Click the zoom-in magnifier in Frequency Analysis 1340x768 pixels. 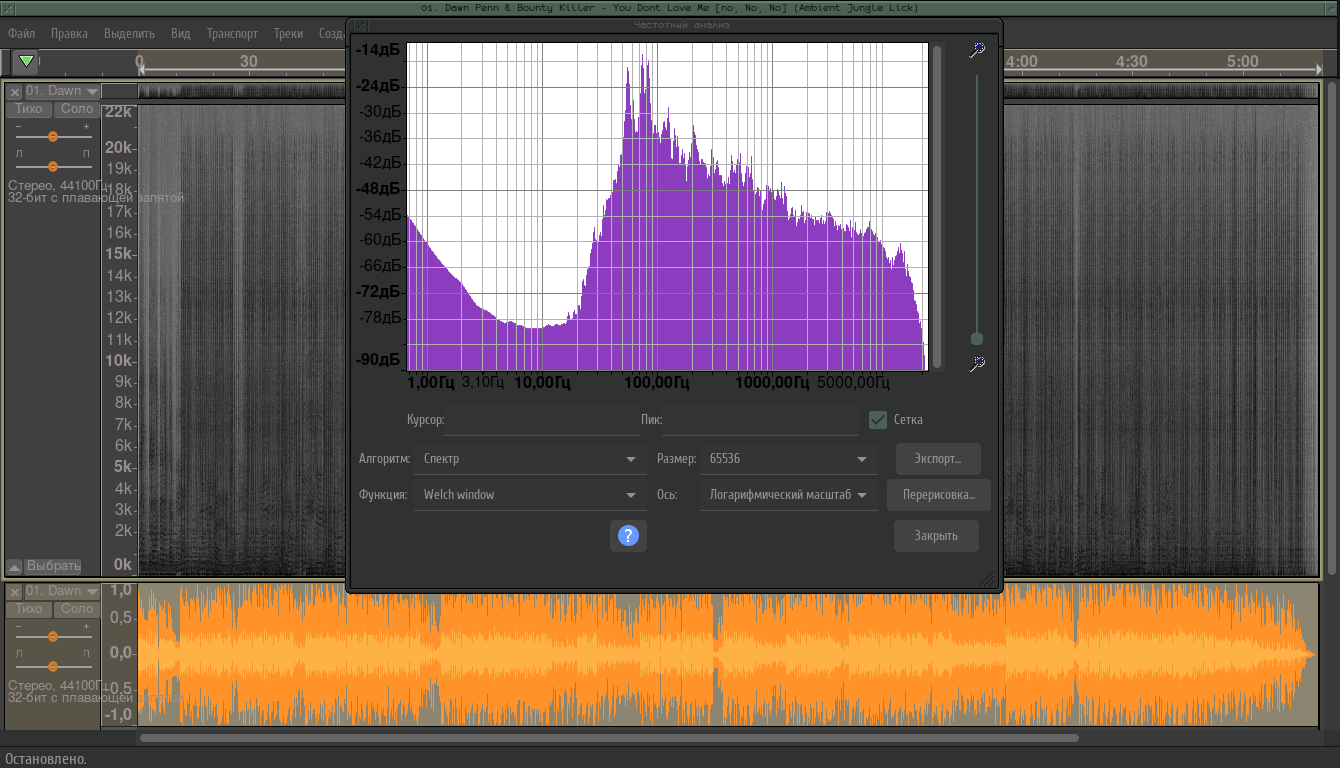pos(977,50)
